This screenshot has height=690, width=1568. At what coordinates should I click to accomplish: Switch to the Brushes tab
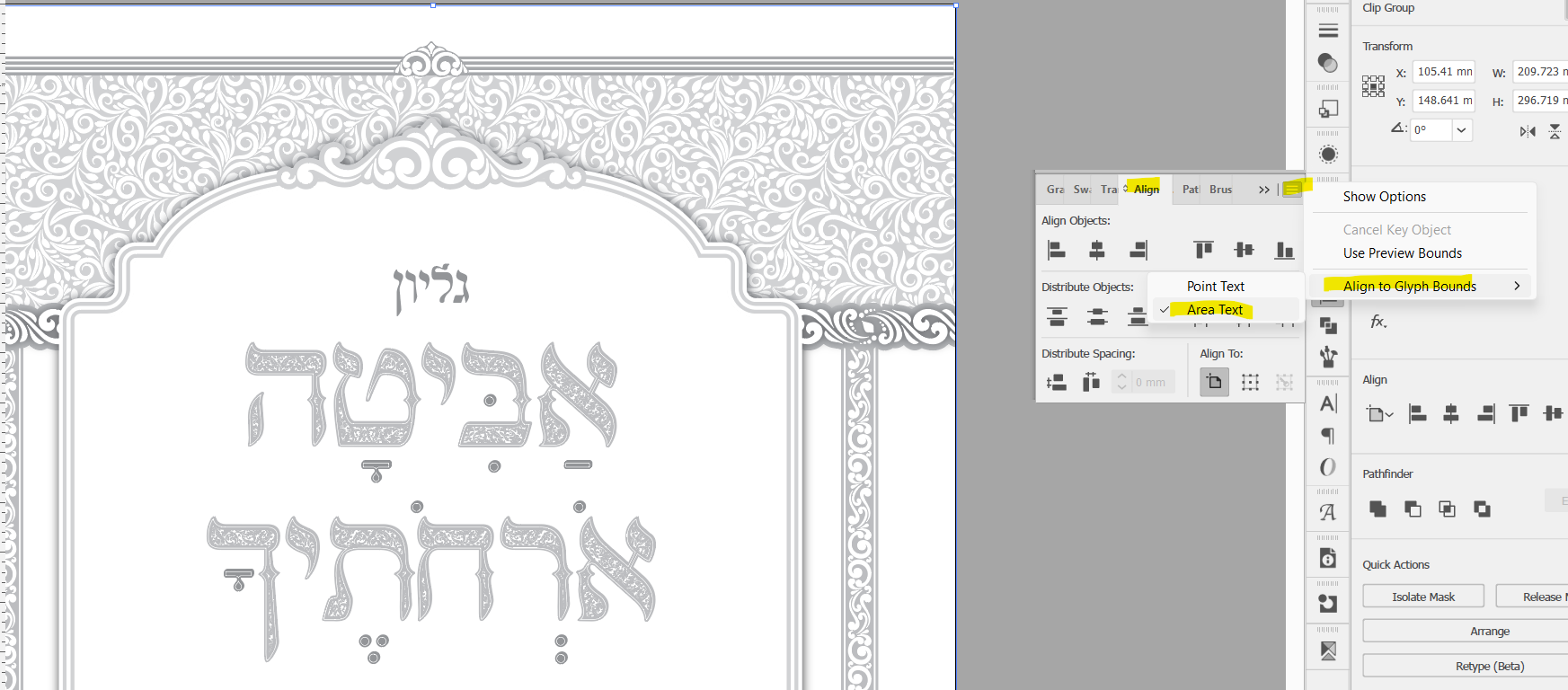tap(1220, 190)
